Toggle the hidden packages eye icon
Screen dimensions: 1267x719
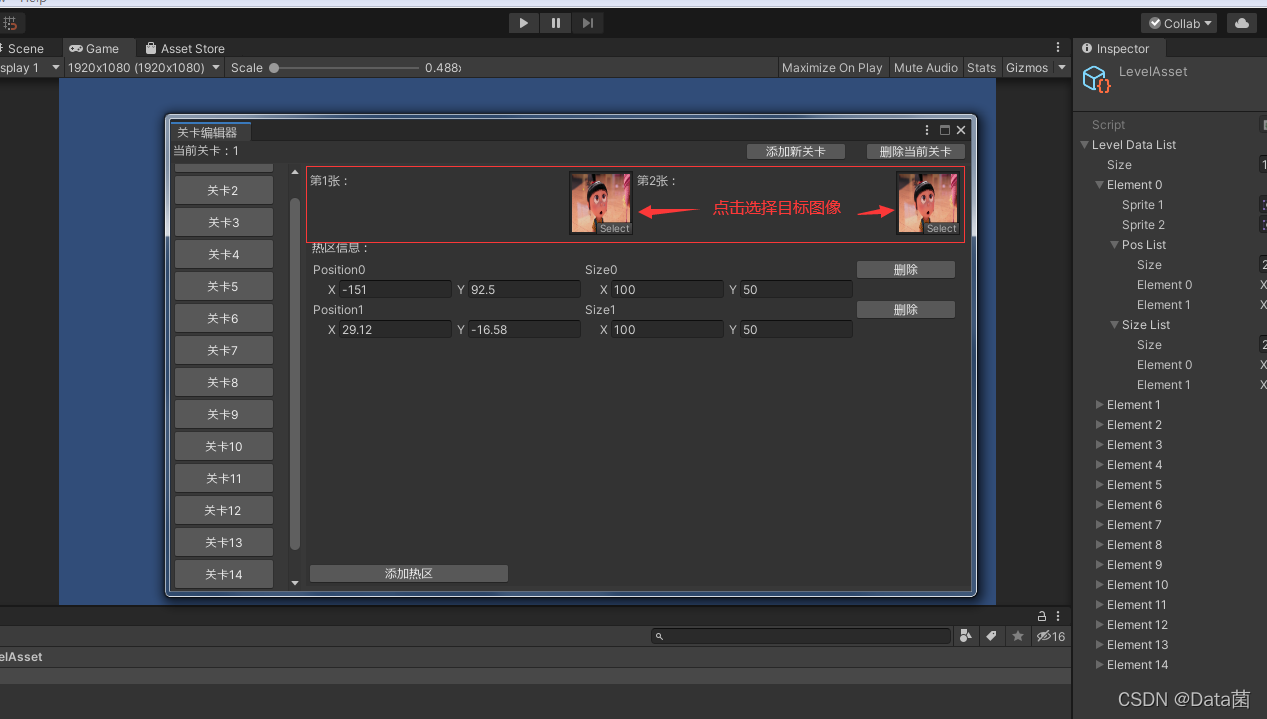coord(1051,636)
